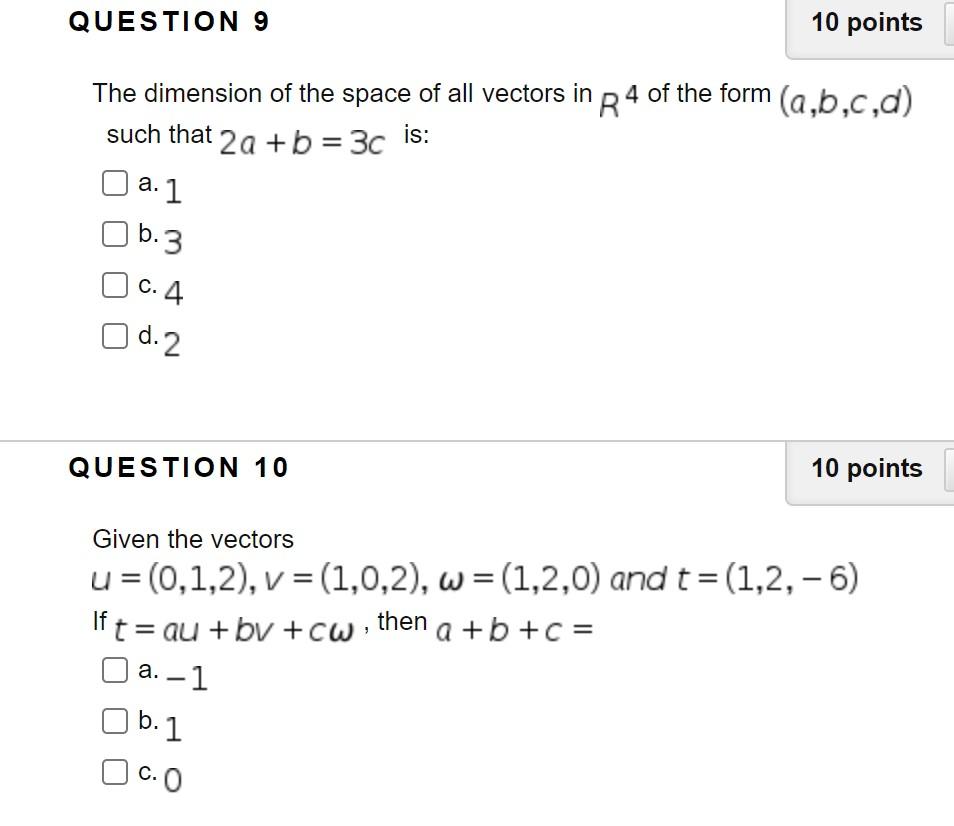Check answer option b. 3 in Question 9
Image resolution: width=954 pixels, height=826 pixels.
114,232
